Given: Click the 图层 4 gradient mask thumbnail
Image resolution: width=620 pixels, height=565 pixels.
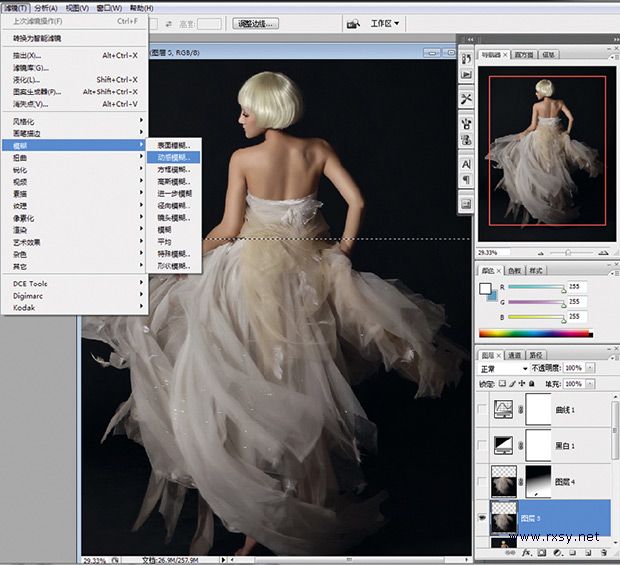Looking at the screenshot, I should coord(538,481).
